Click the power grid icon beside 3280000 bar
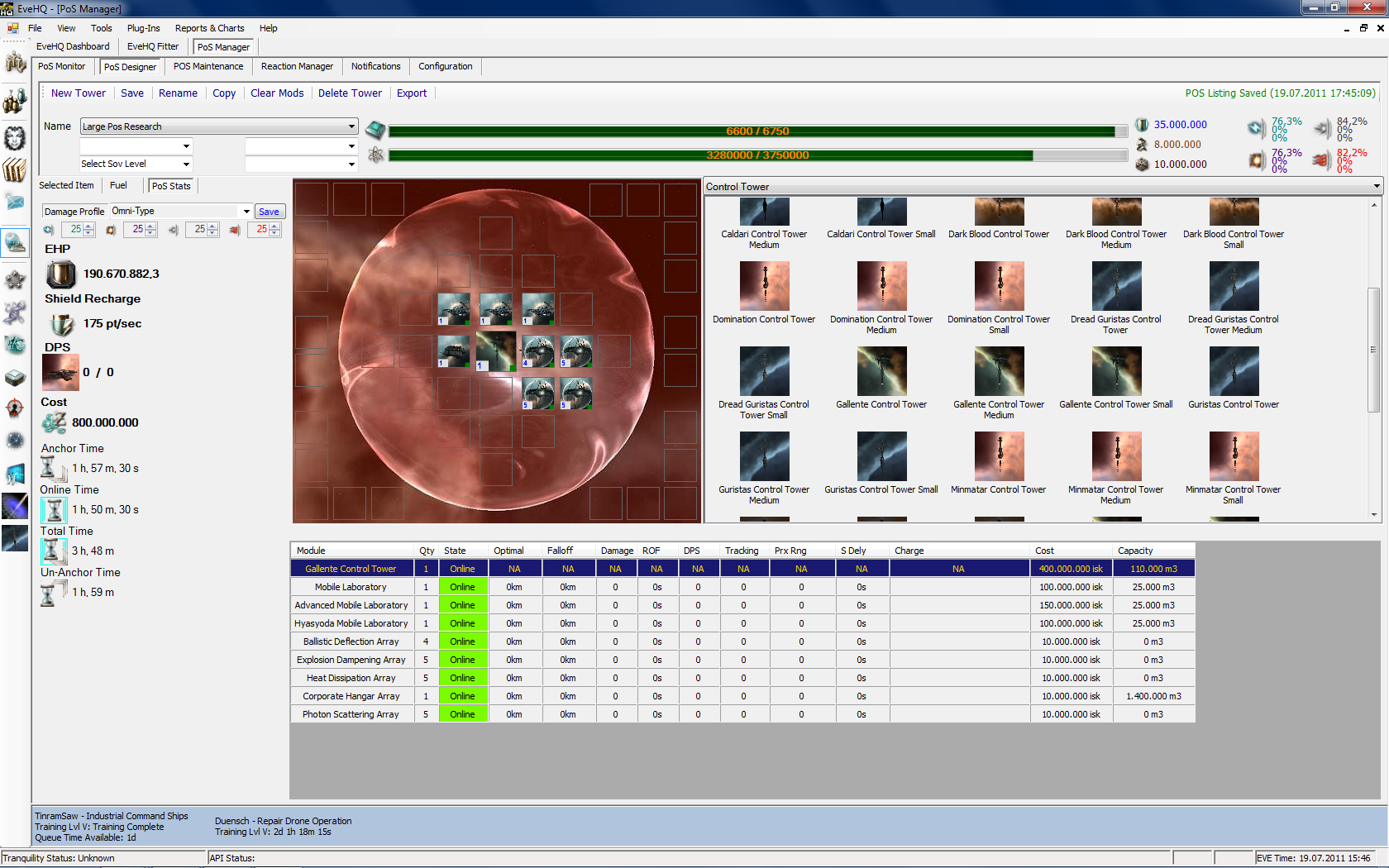1389x868 pixels. coord(375,155)
